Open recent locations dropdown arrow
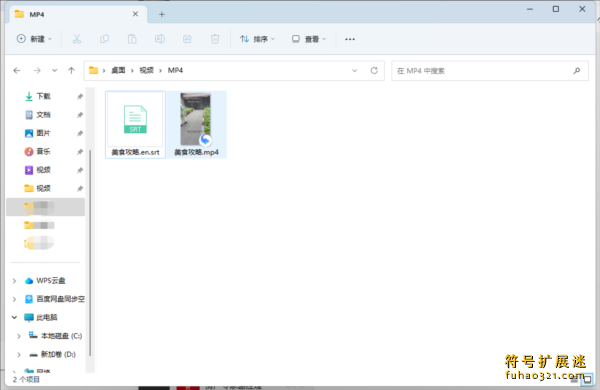Image resolution: width=600 pixels, height=390 pixels. [x=54, y=70]
